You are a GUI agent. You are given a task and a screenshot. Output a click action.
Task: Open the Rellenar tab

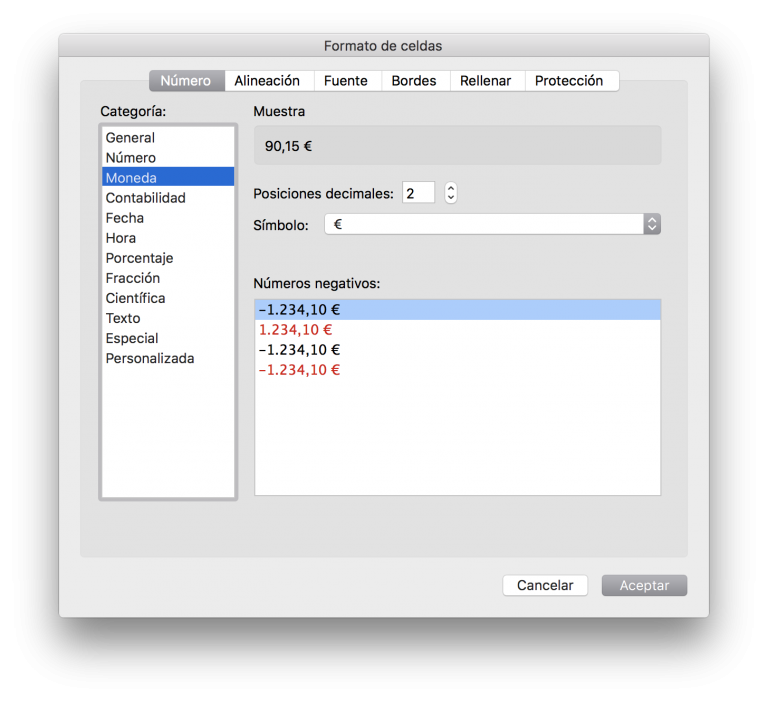[x=487, y=81]
